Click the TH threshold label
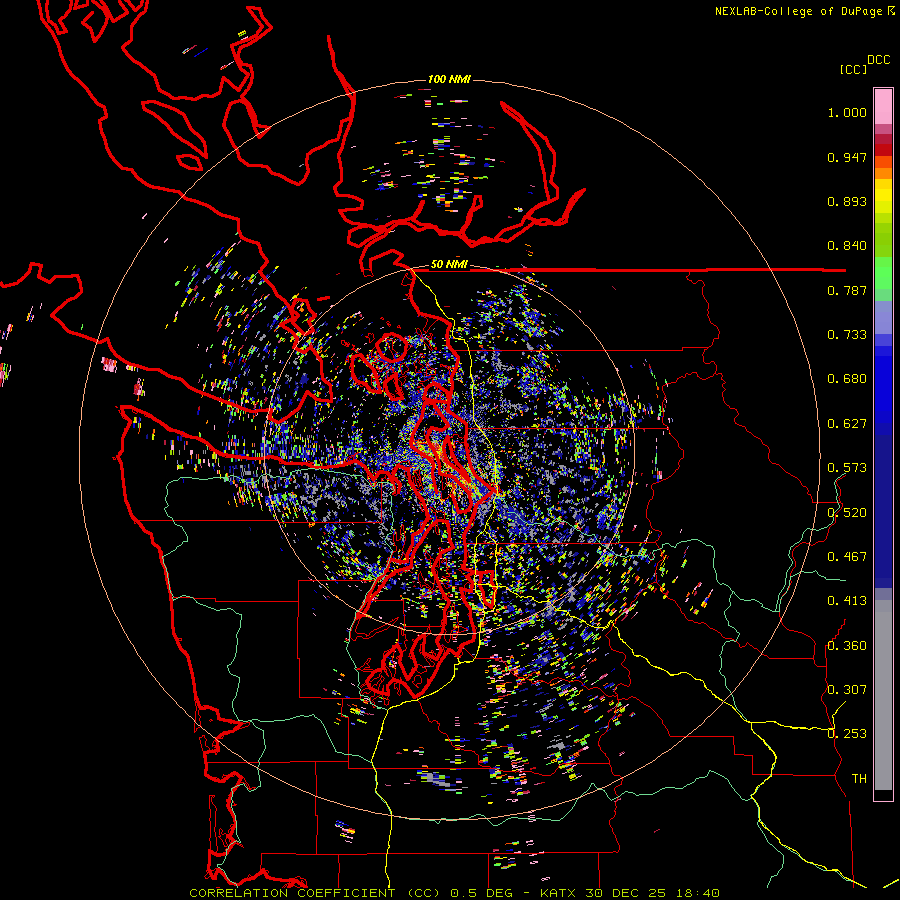Image resolution: width=900 pixels, height=900 pixels. point(859,779)
